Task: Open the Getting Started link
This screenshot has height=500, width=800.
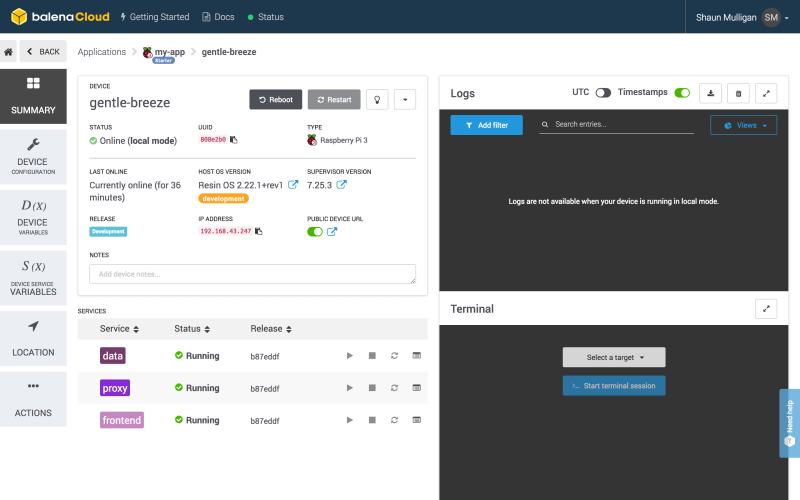Action: 155,17
